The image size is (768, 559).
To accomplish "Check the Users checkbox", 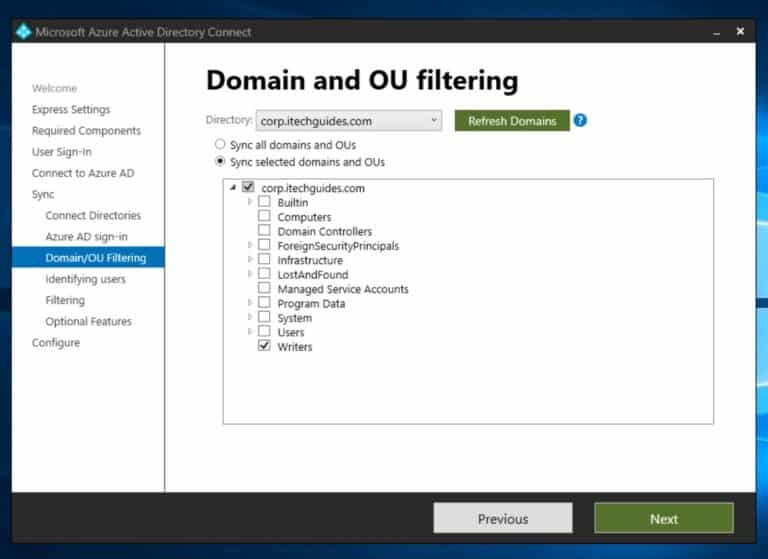I will point(264,331).
